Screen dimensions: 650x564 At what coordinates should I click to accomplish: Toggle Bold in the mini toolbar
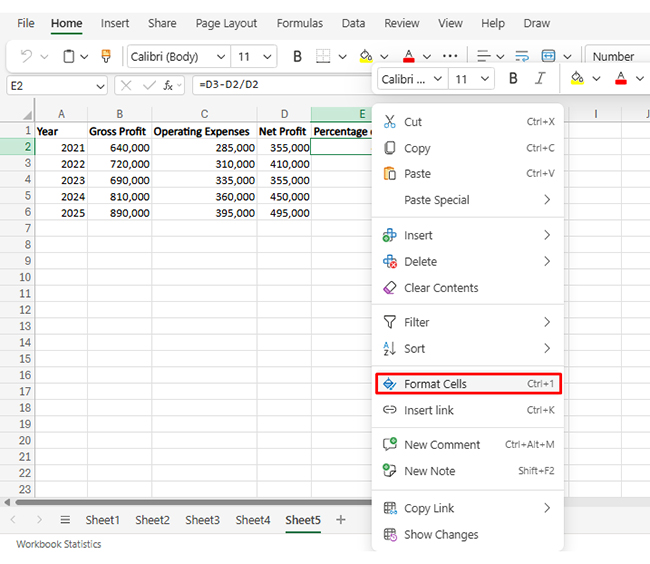click(513, 78)
